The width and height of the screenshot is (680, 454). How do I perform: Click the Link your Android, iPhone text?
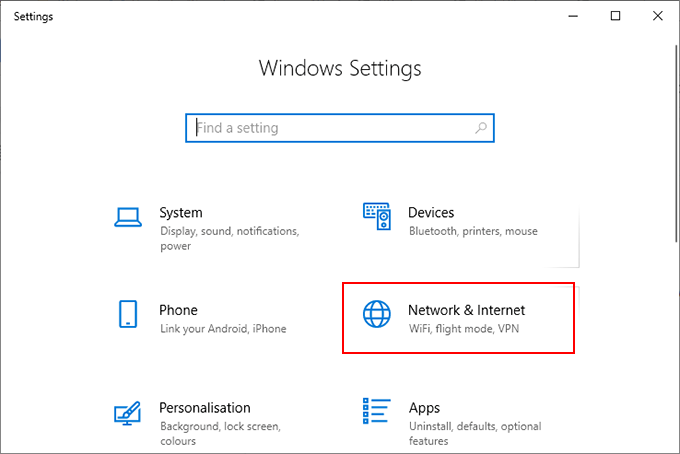tap(222, 329)
